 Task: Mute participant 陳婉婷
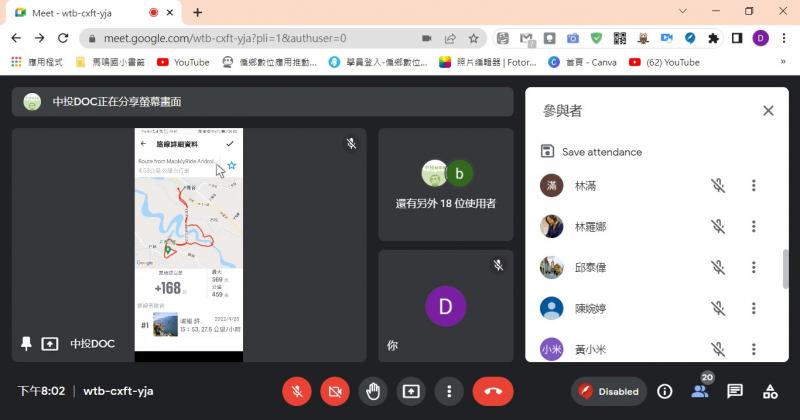coord(718,308)
